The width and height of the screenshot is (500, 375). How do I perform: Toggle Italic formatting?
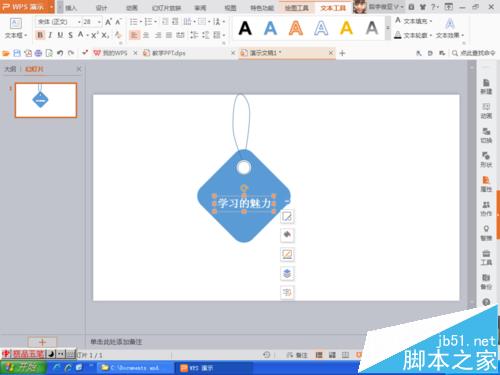pos(50,35)
